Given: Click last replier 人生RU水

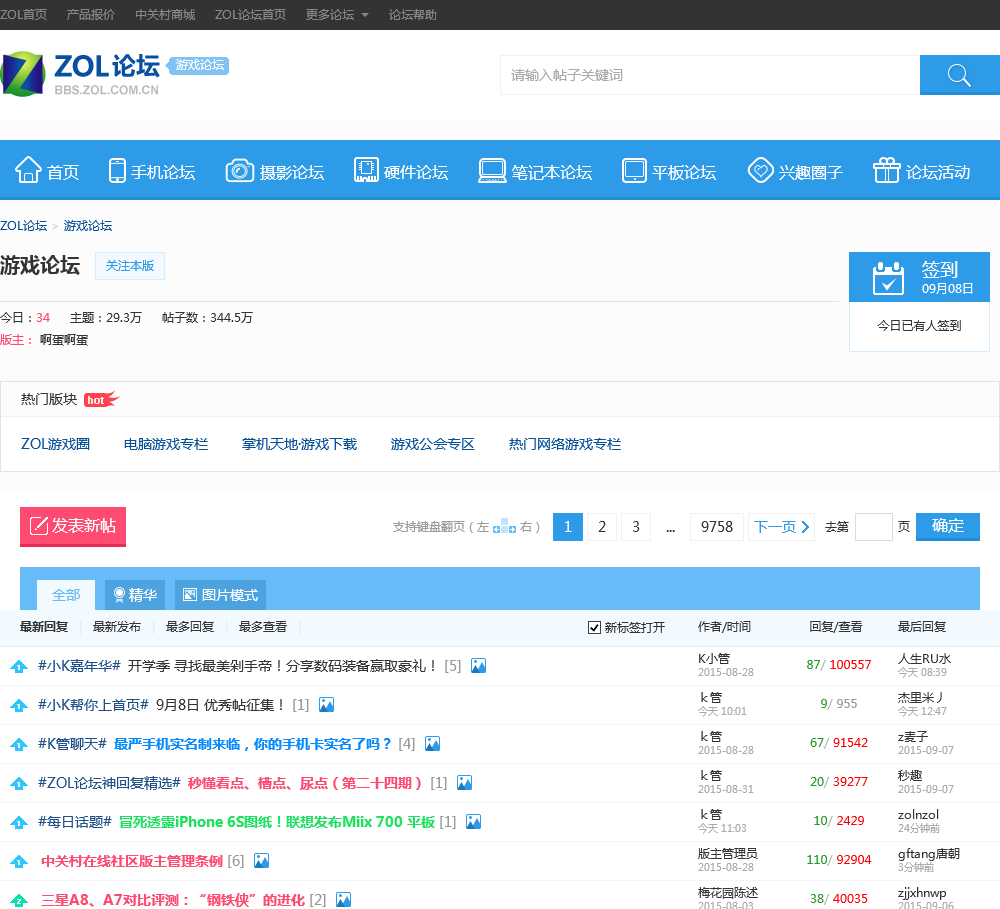Looking at the screenshot, I should [924, 659].
